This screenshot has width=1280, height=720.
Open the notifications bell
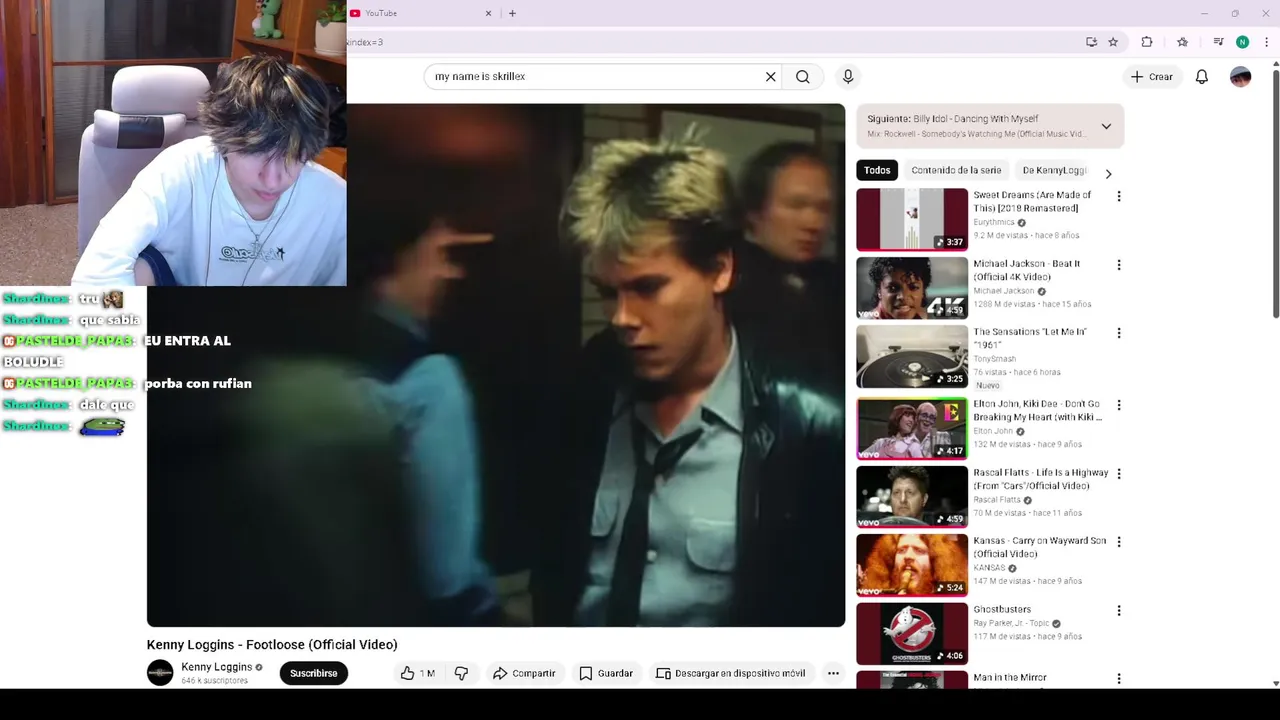pos(1202,77)
